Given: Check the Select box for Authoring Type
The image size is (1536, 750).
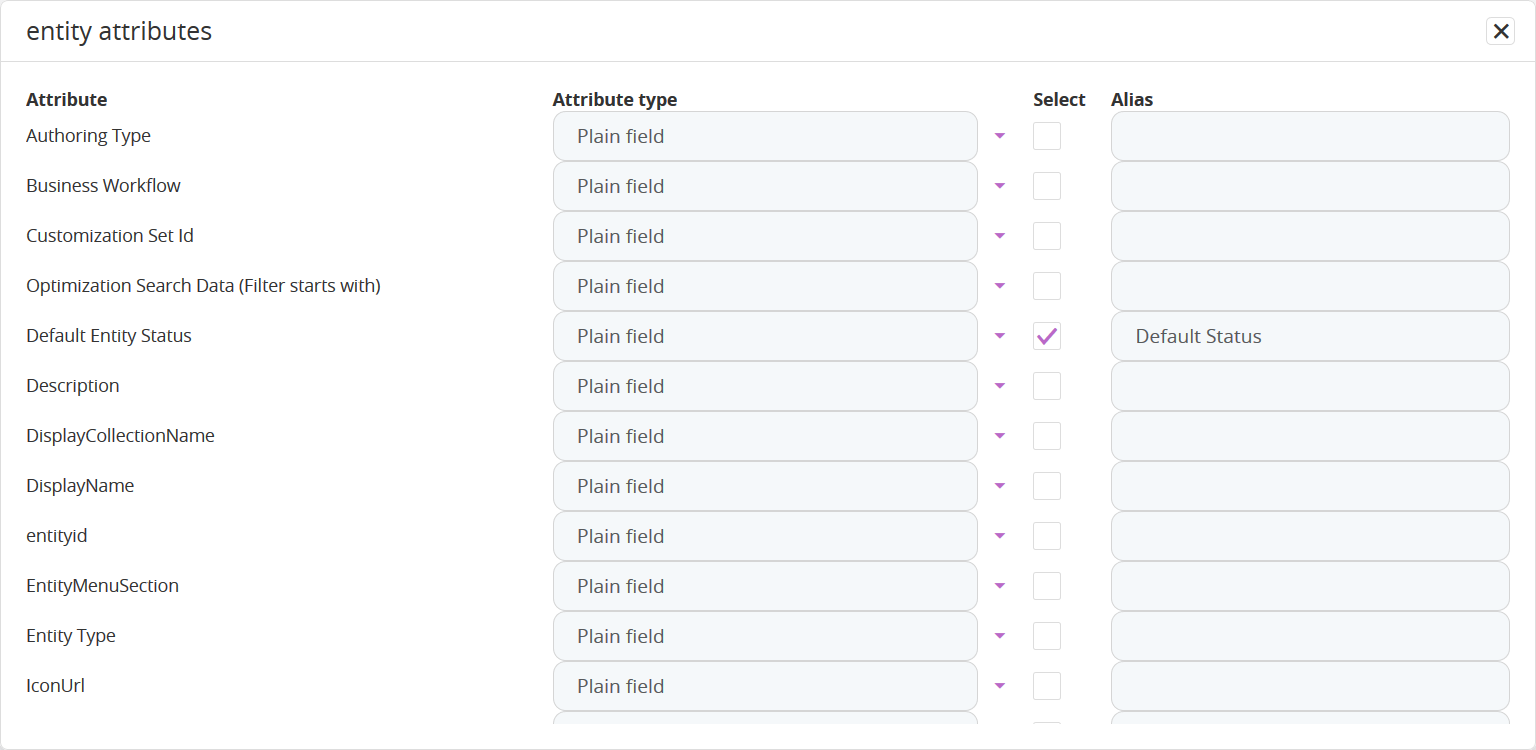Looking at the screenshot, I should 1046,136.
